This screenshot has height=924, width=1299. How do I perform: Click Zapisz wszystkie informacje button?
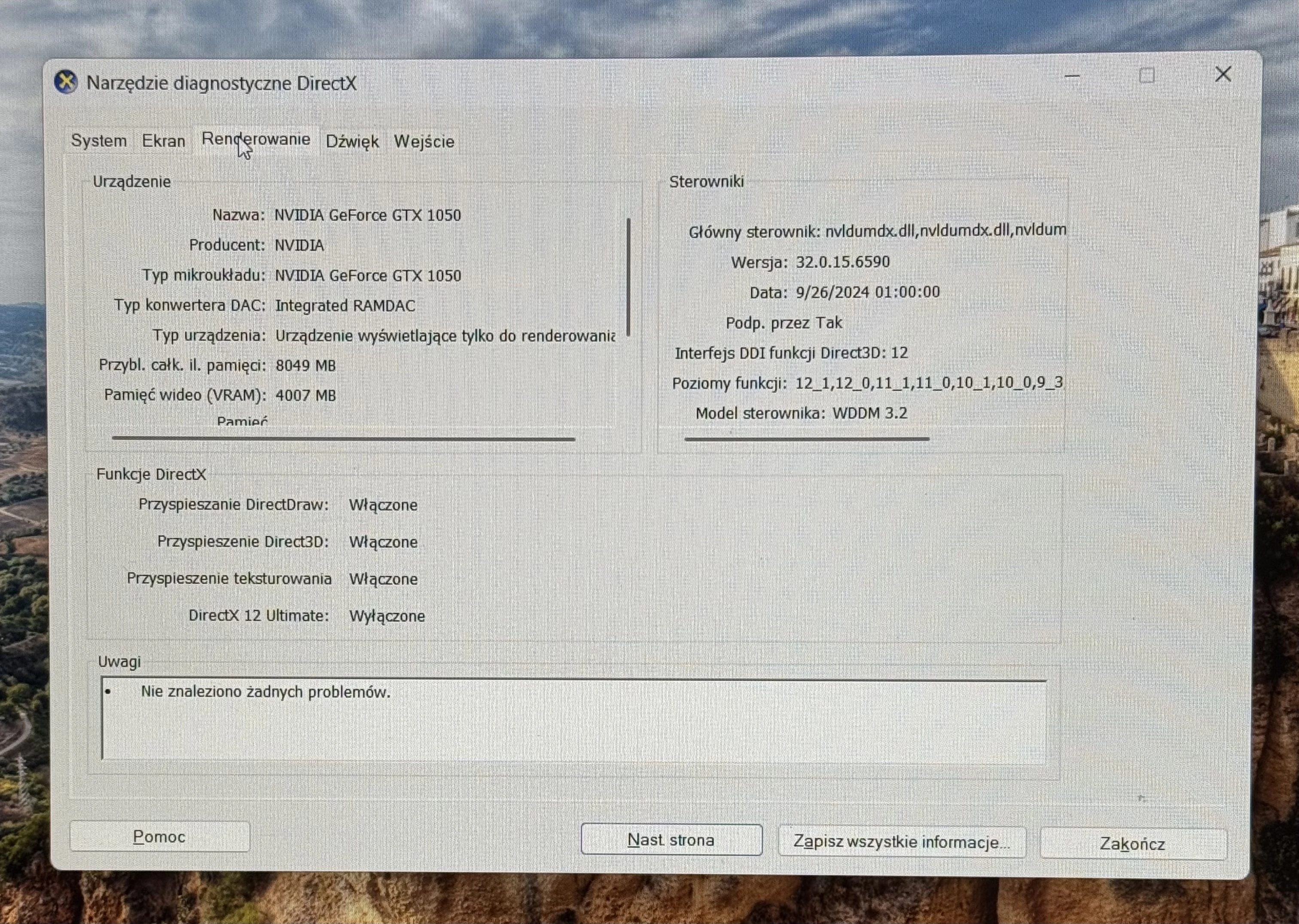point(902,842)
